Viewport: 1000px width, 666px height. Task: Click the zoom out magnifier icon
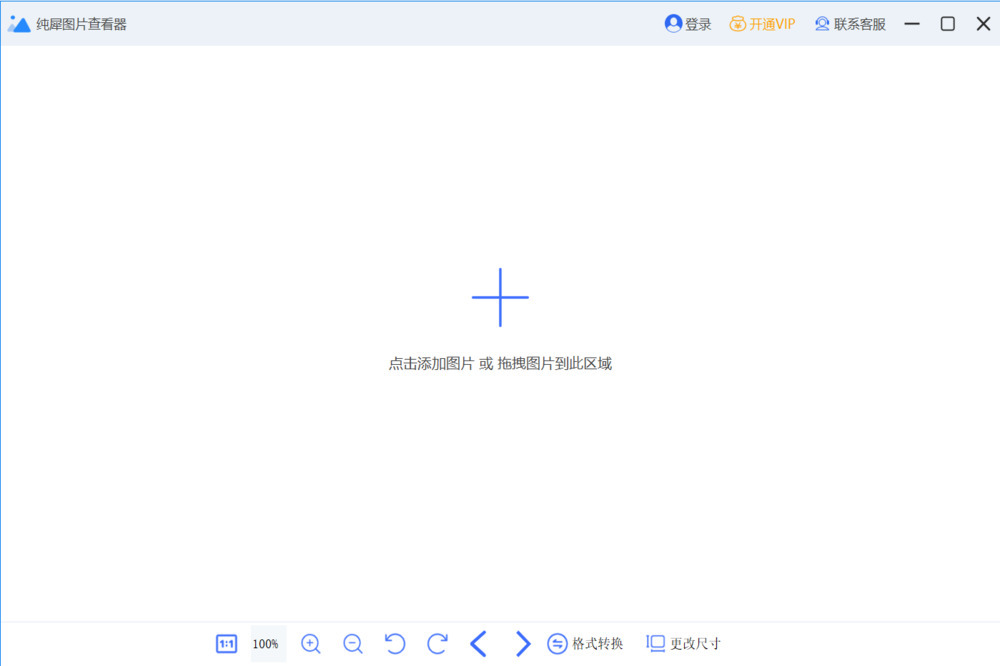tap(353, 644)
